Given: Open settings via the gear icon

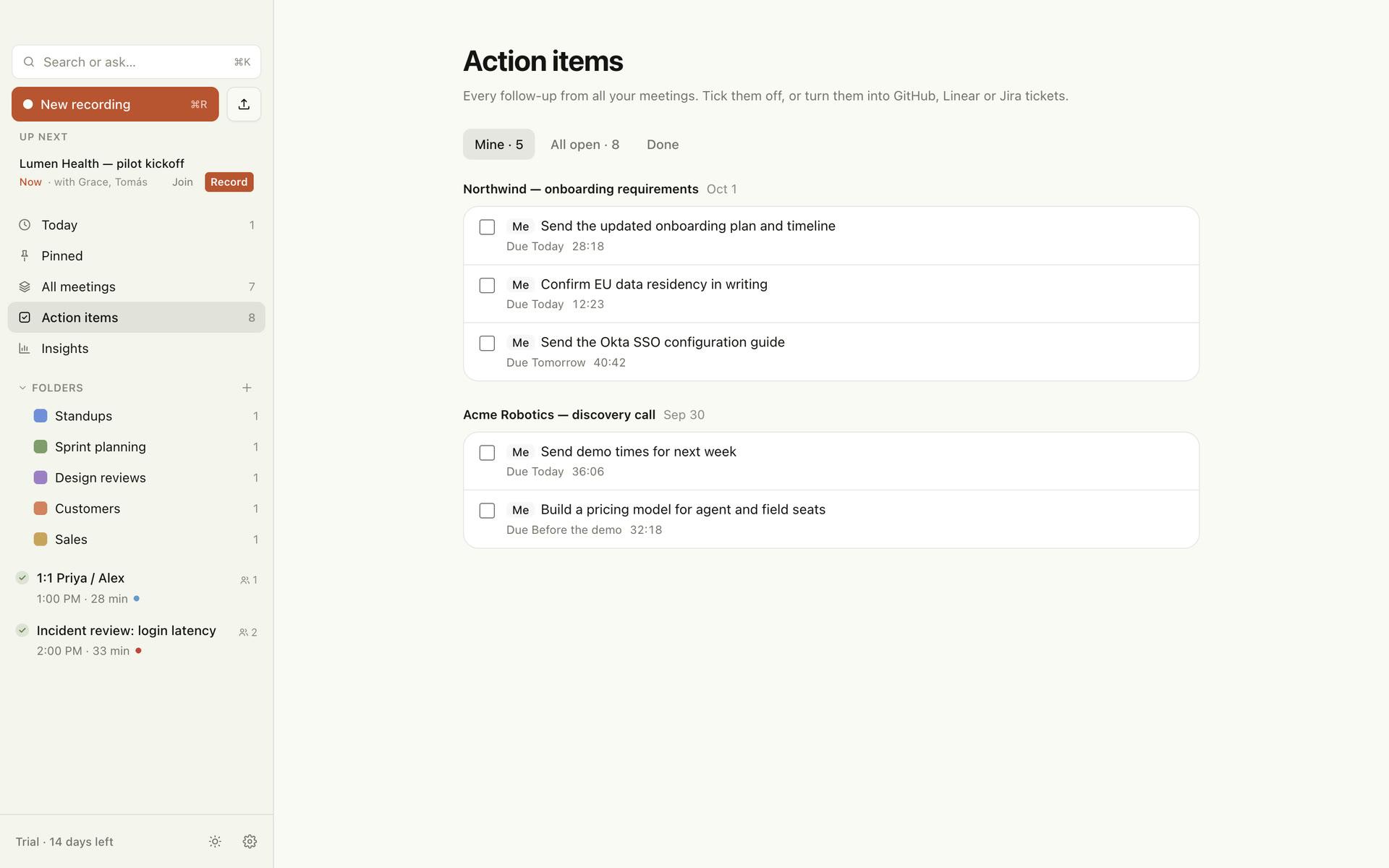Looking at the screenshot, I should pyautogui.click(x=250, y=841).
